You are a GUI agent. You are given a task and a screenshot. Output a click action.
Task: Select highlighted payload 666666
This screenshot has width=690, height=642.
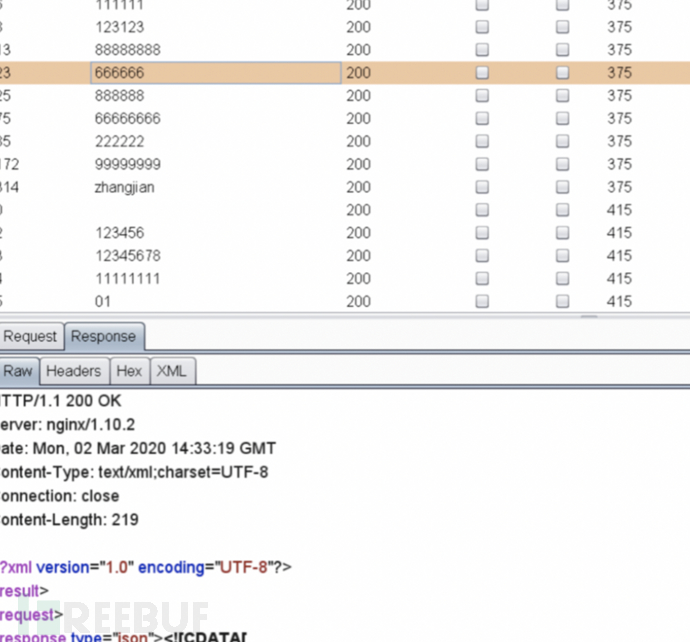pos(216,73)
